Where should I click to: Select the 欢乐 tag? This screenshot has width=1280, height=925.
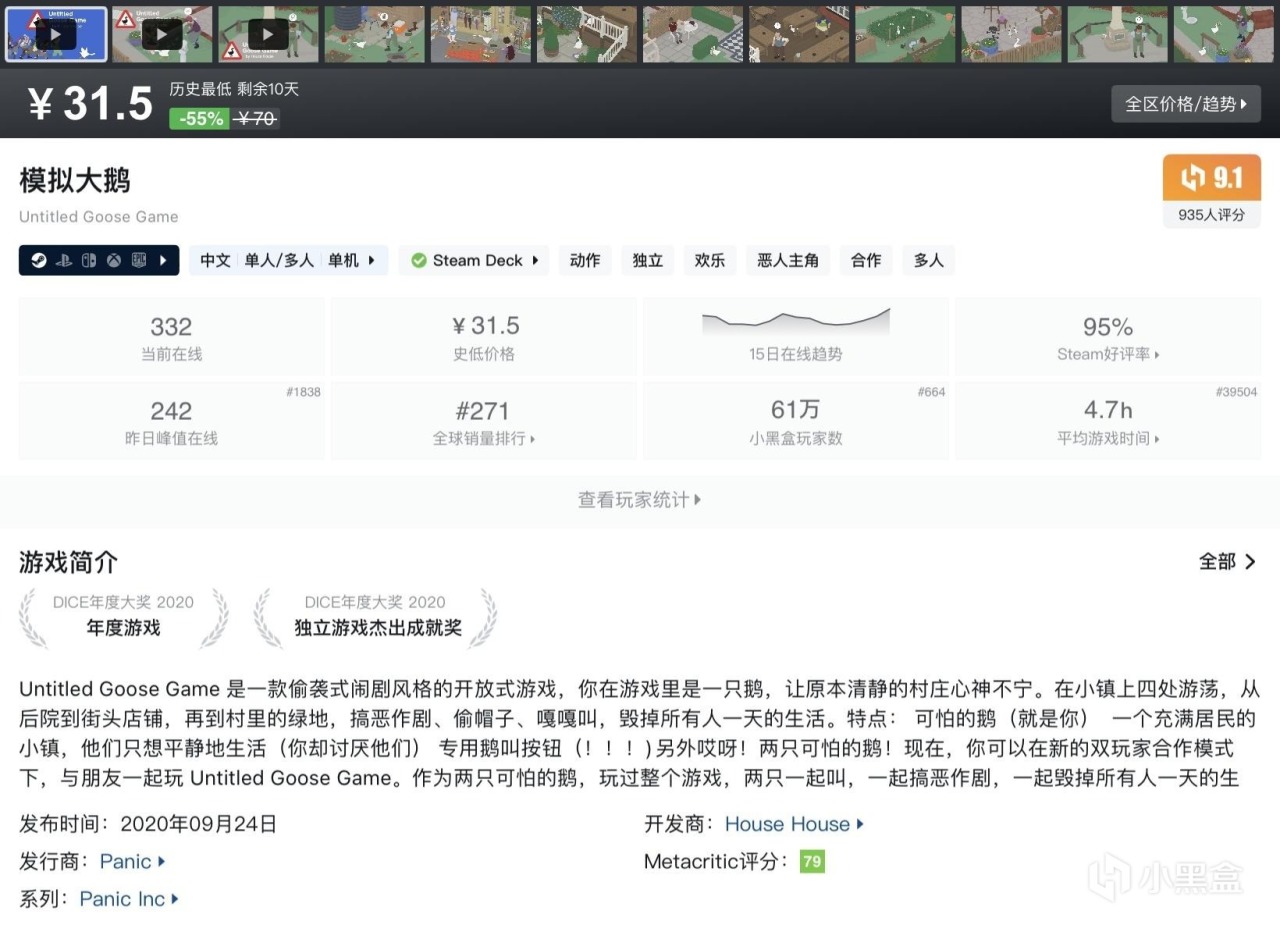[x=710, y=260]
